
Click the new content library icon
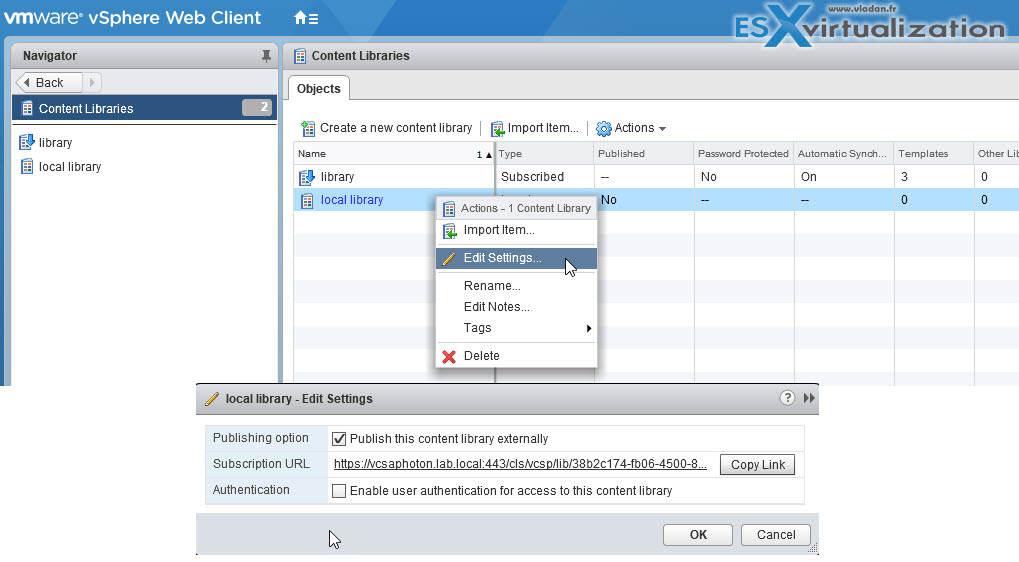pyautogui.click(x=308, y=129)
